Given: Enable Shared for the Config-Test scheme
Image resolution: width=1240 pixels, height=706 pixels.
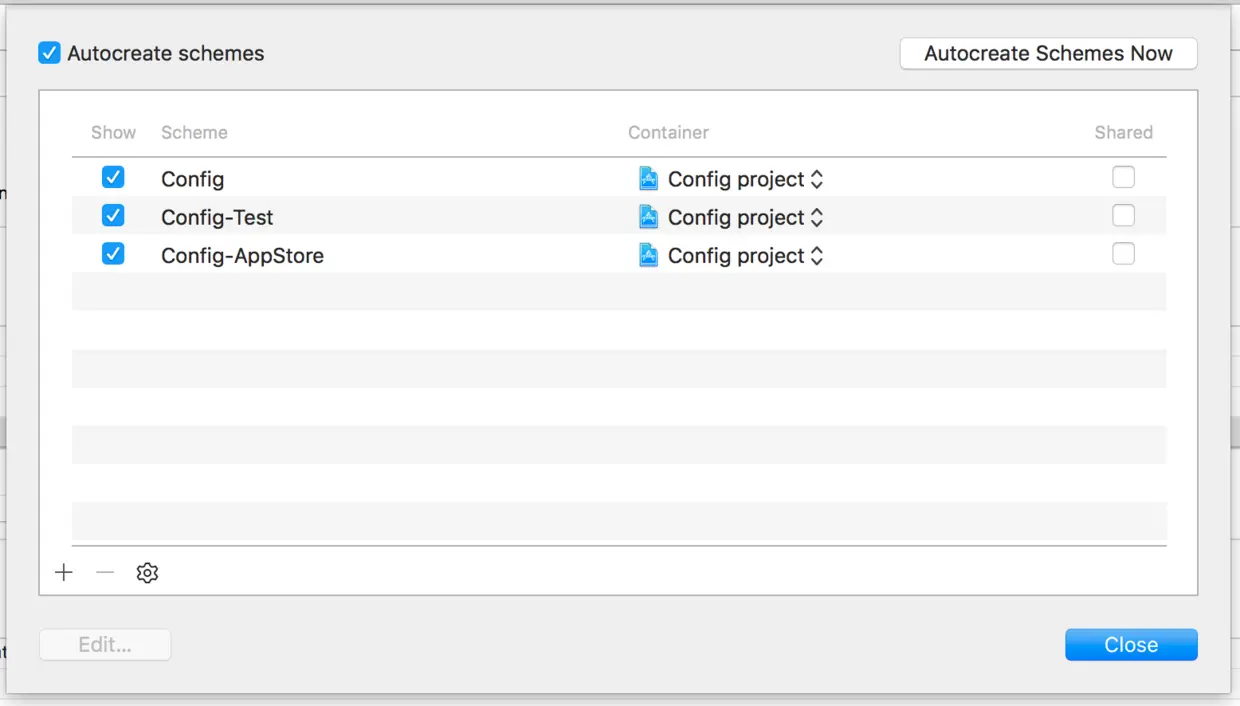Looking at the screenshot, I should pyautogui.click(x=1124, y=216).
